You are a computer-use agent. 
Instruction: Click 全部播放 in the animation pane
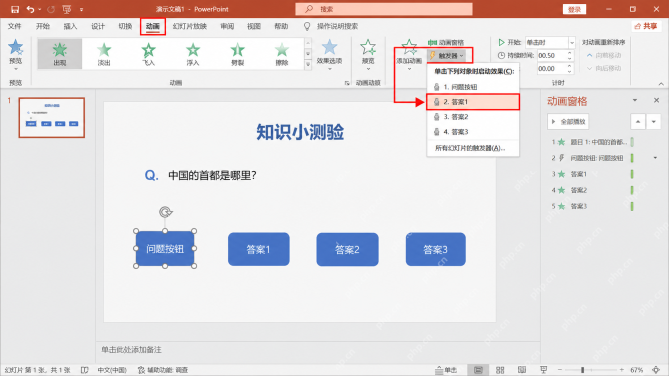coord(568,122)
